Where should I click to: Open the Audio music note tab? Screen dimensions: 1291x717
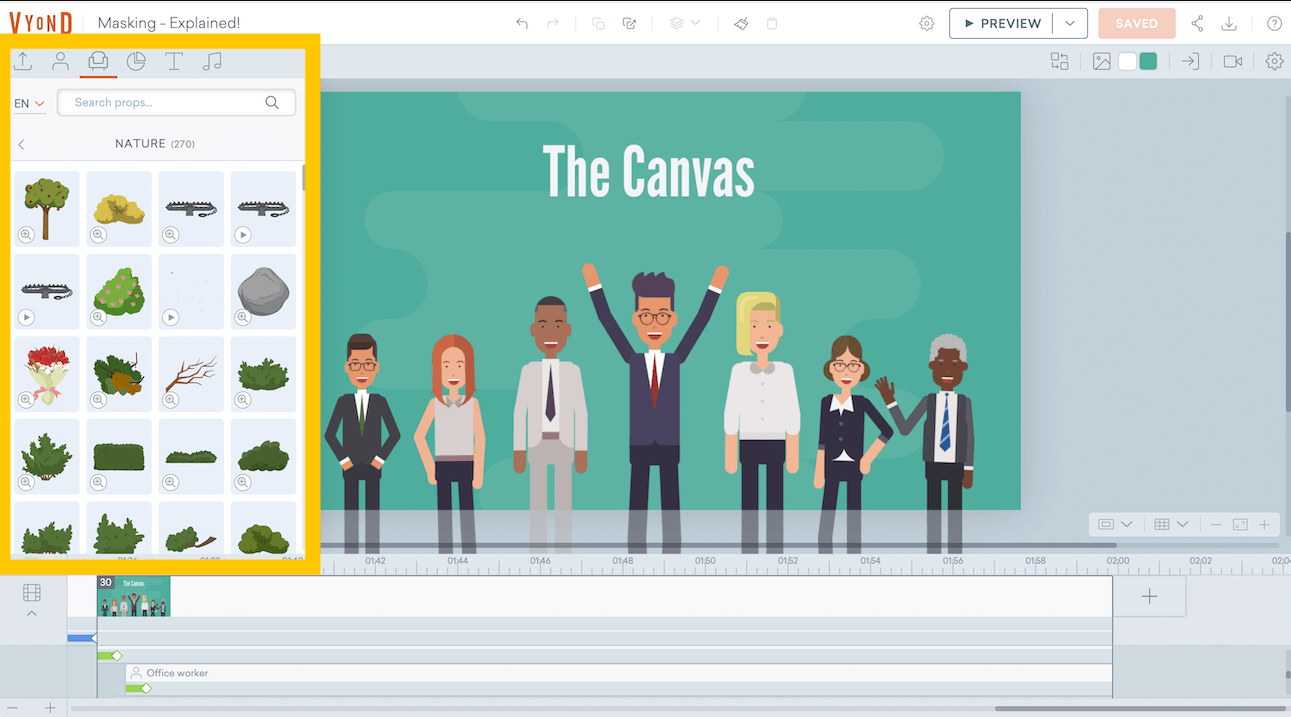pyautogui.click(x=211, y=62)
